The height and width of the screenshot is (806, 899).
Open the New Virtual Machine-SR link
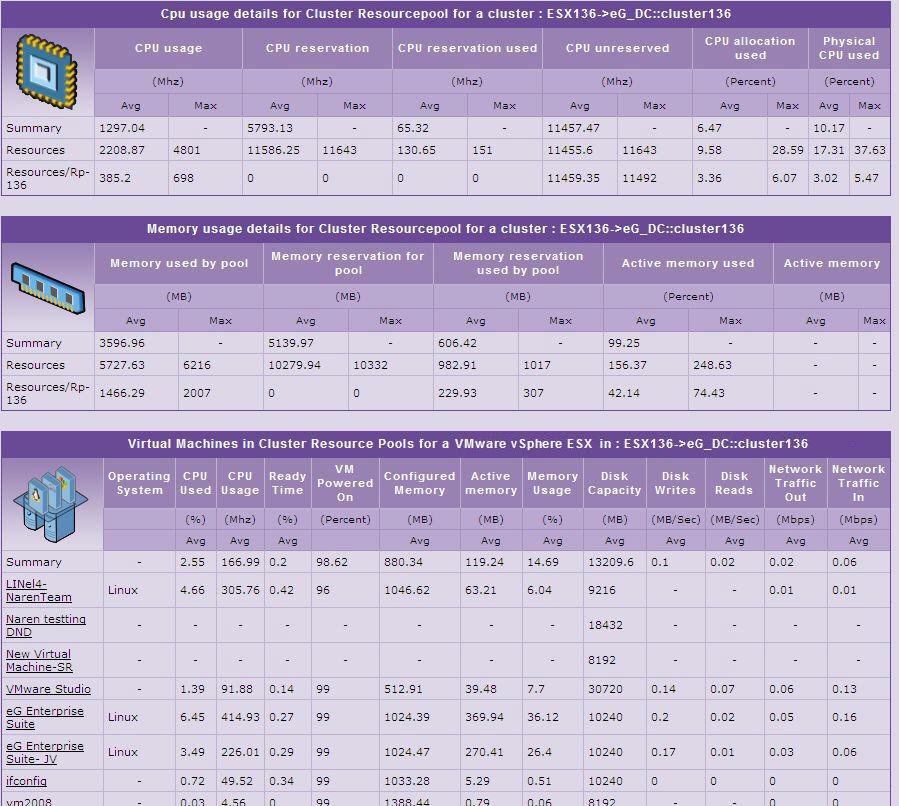coord(39,660)
